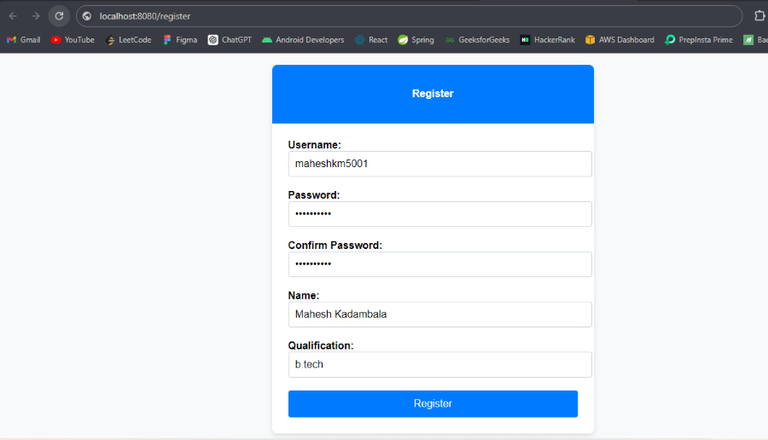This screenshot has height=440, width=768.
Task: Open the extensions puzzle icon
Action: [759, 16]
